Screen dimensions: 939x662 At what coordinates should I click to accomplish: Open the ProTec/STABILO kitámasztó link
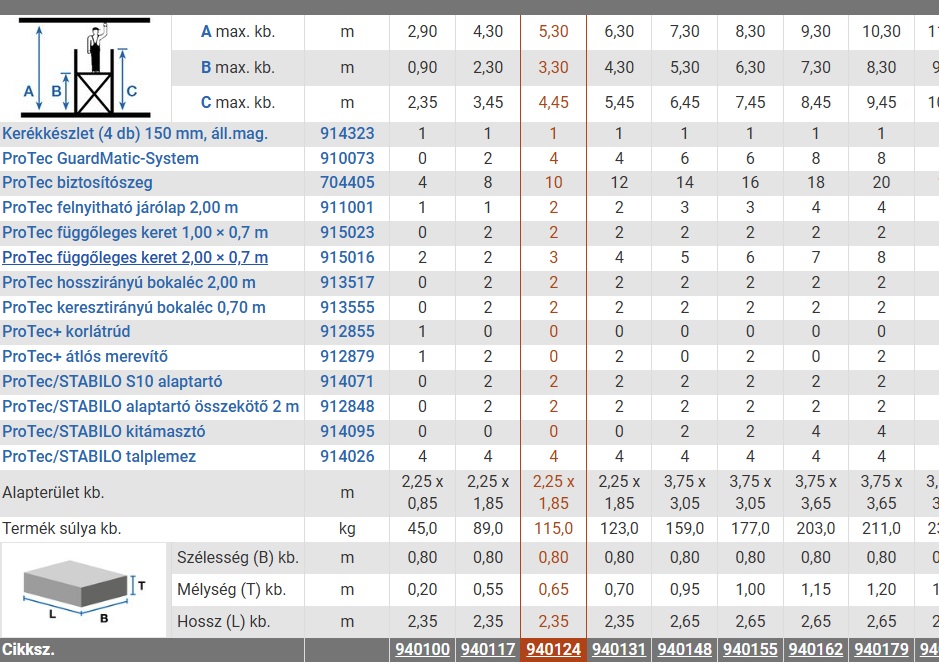[104, 431]
